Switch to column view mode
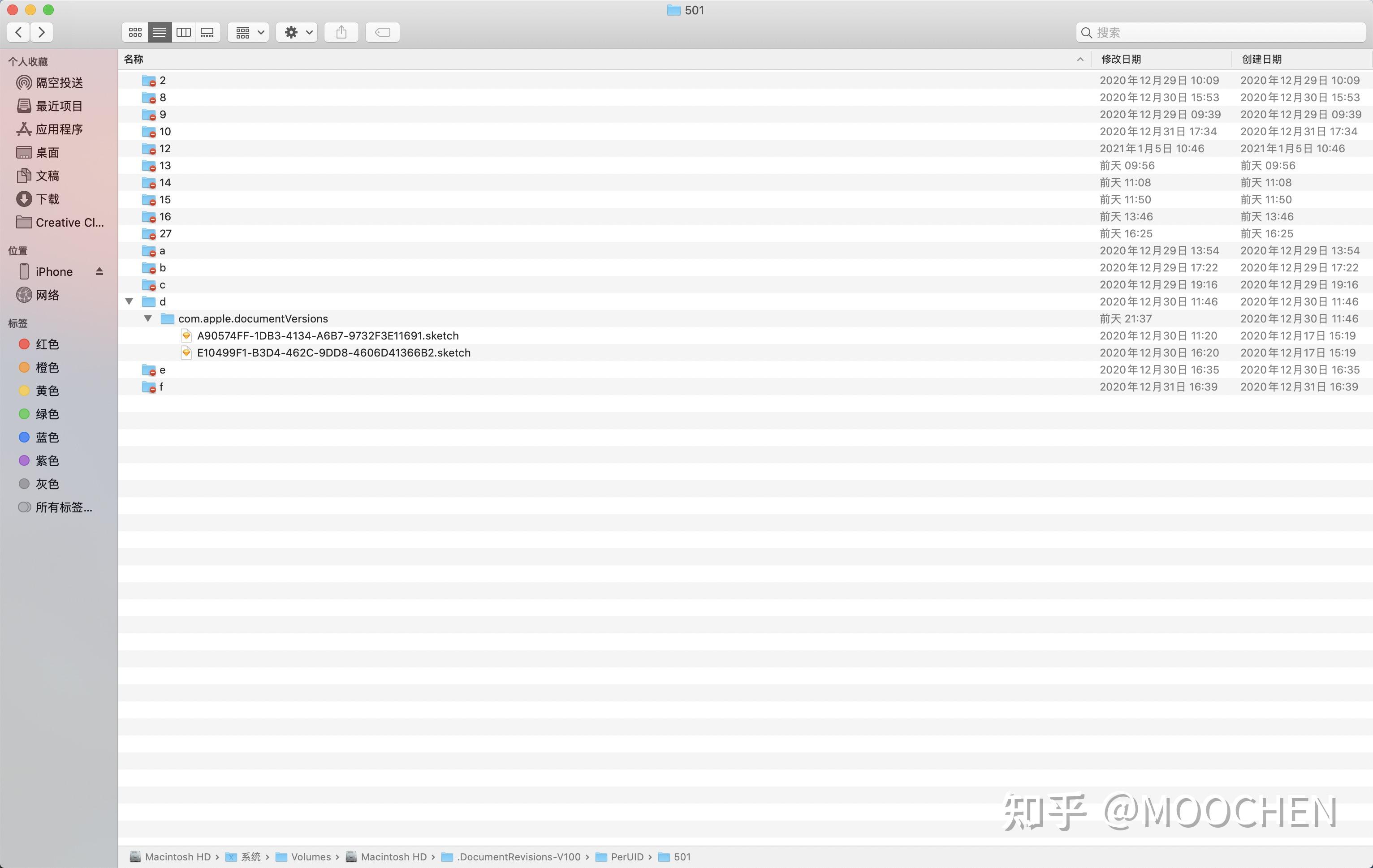The width and height of the screenshot is (1373, 868). (184, 33)
